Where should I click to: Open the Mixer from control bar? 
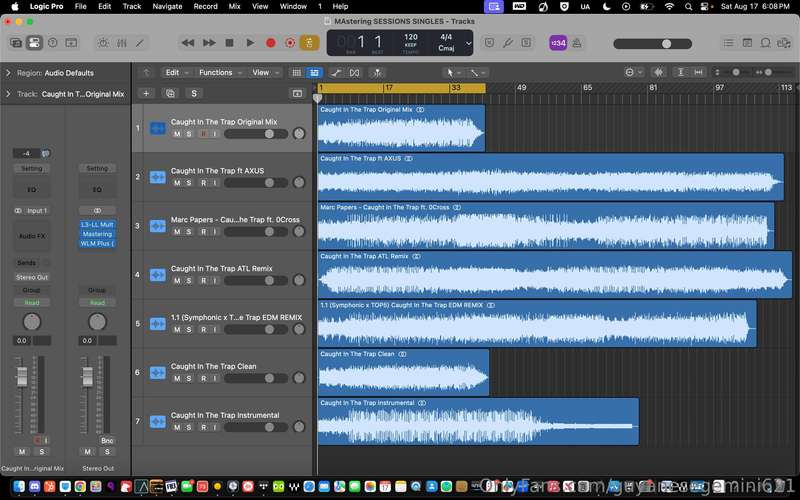coord(121,43)
